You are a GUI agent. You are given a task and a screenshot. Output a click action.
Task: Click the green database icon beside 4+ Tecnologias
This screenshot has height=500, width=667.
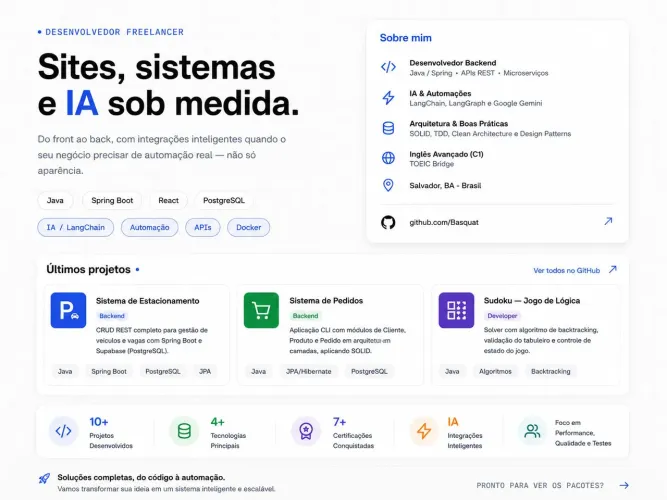[x=184, y=431]
